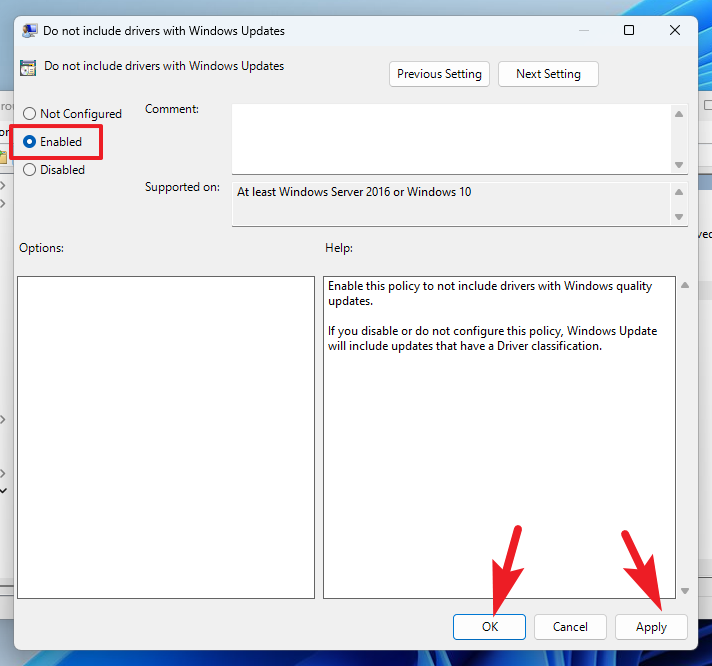Click the policy setting icon beside heading
This screenshot has width=712, height=666.
(x=28, y=68)
